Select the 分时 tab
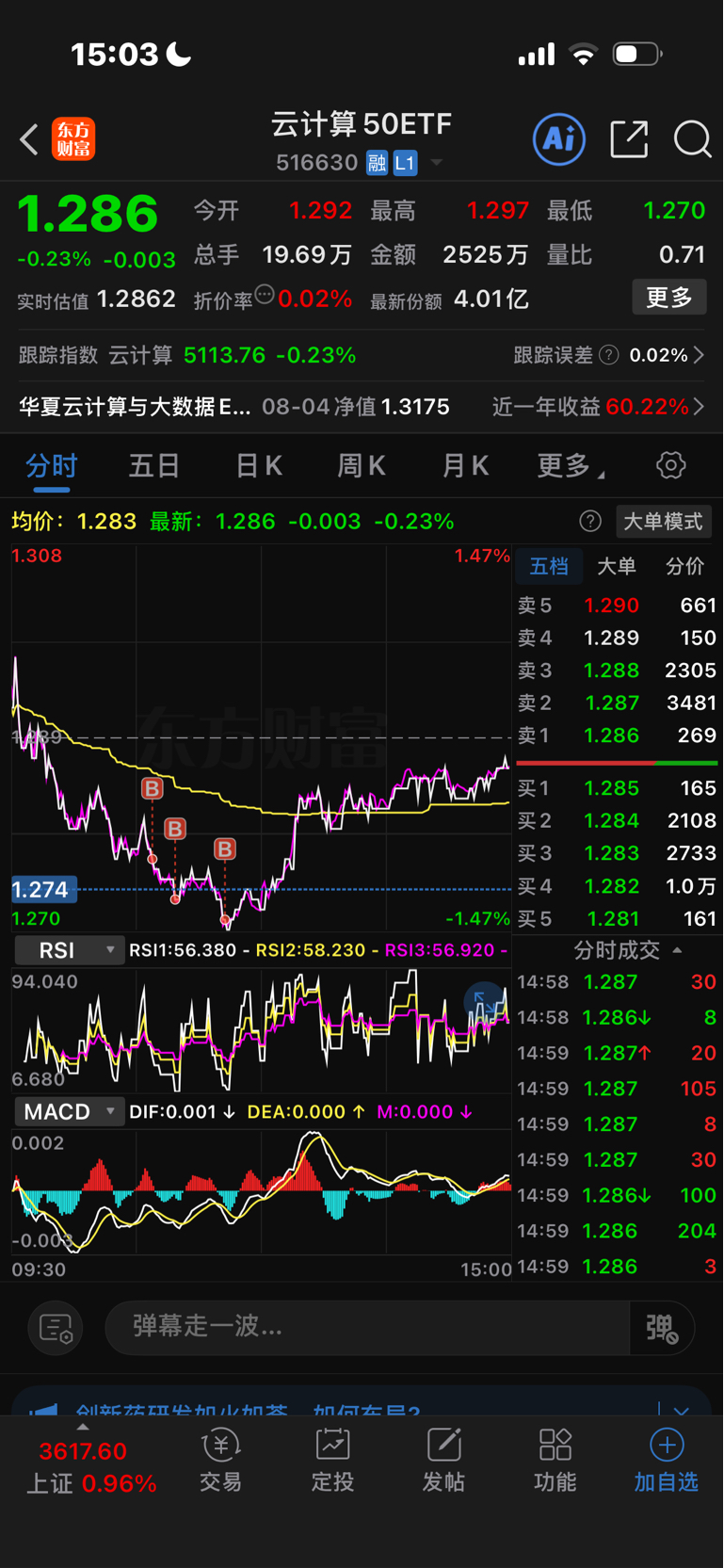This screenshot has height=1568, width=724. click(52, 465)
